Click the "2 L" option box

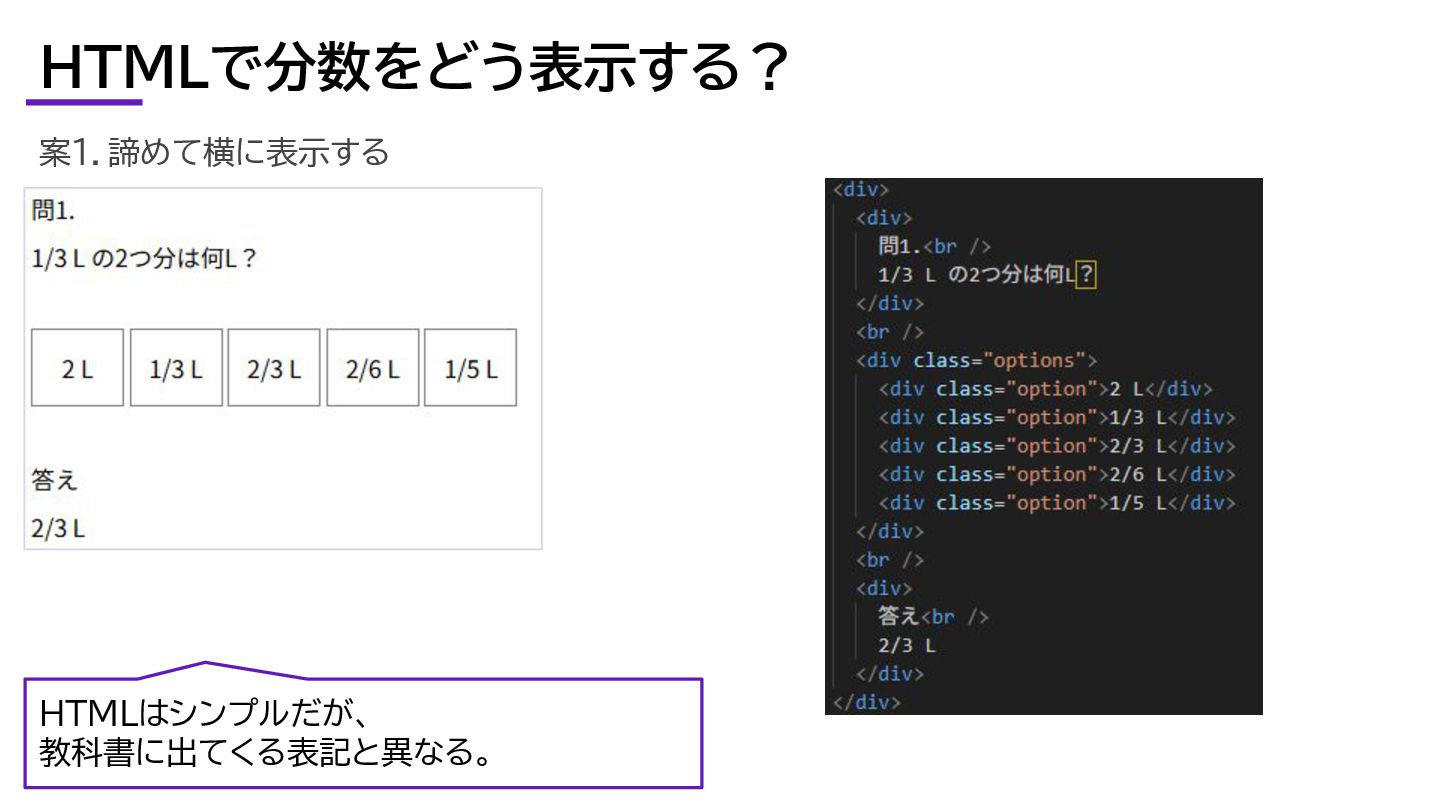click(77, 368)
